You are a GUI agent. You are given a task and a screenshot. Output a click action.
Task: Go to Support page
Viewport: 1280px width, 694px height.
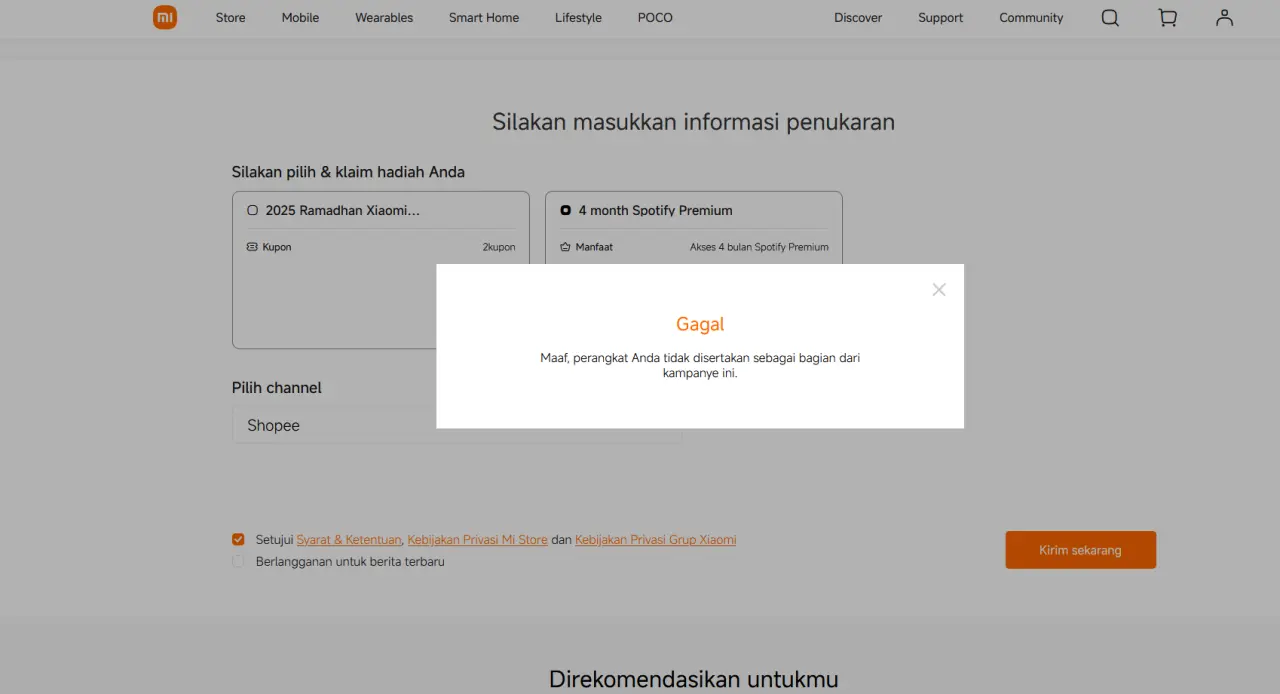click(940, 17)
